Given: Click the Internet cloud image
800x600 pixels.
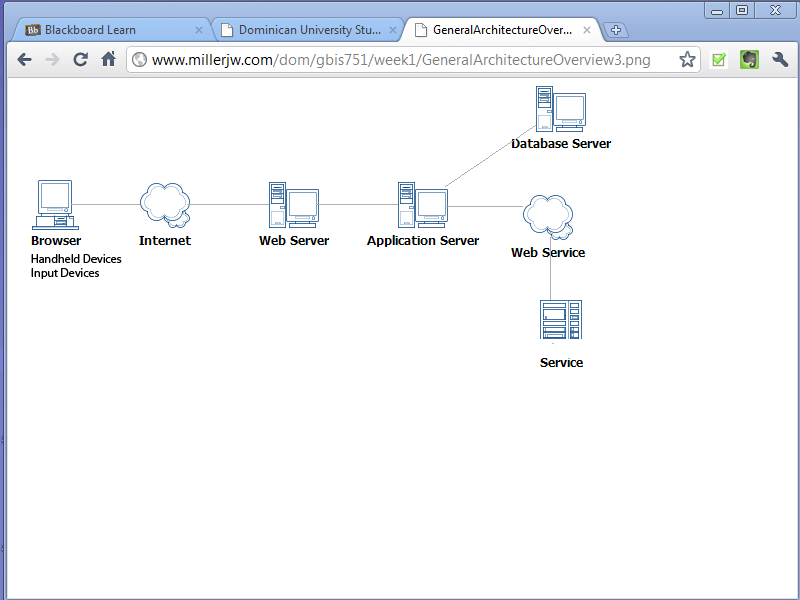Looking at the screenshot, I should coord(165,205).
